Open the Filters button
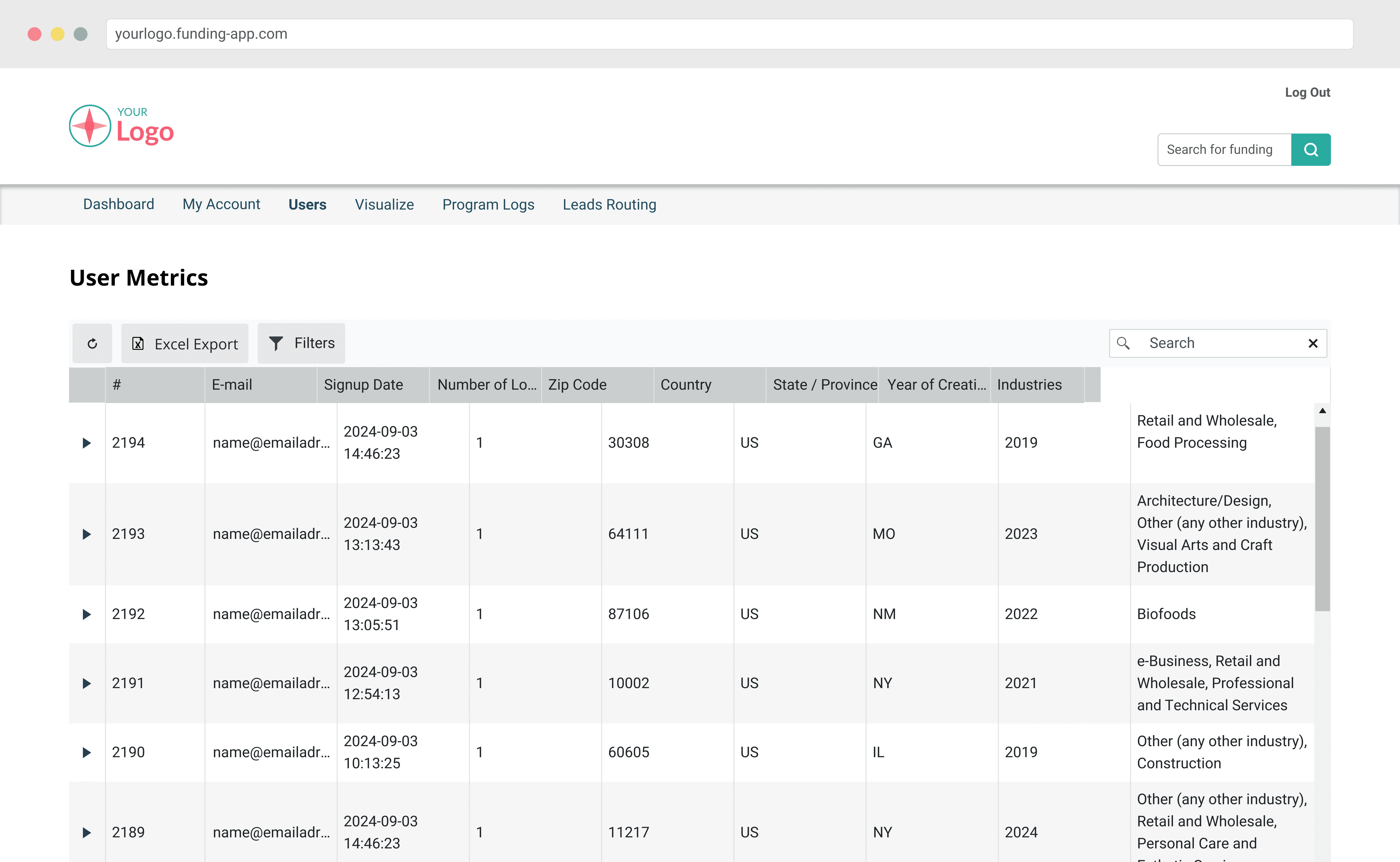This screenshot has width=1400, height=862. 301,343
